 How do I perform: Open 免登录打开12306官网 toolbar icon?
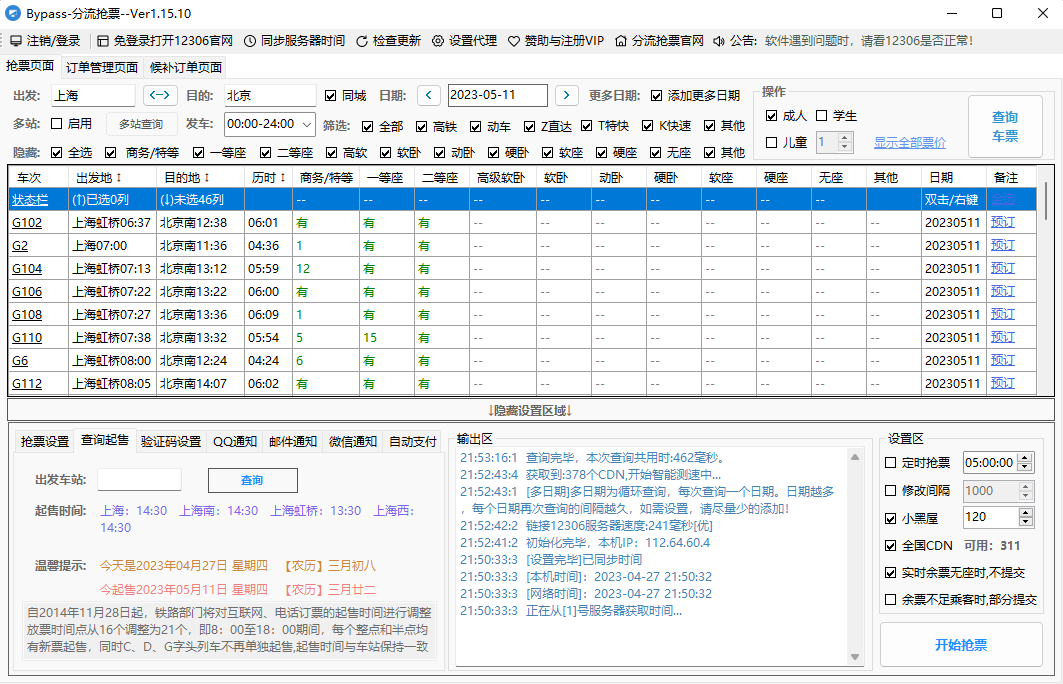click(x=102, y=41)
